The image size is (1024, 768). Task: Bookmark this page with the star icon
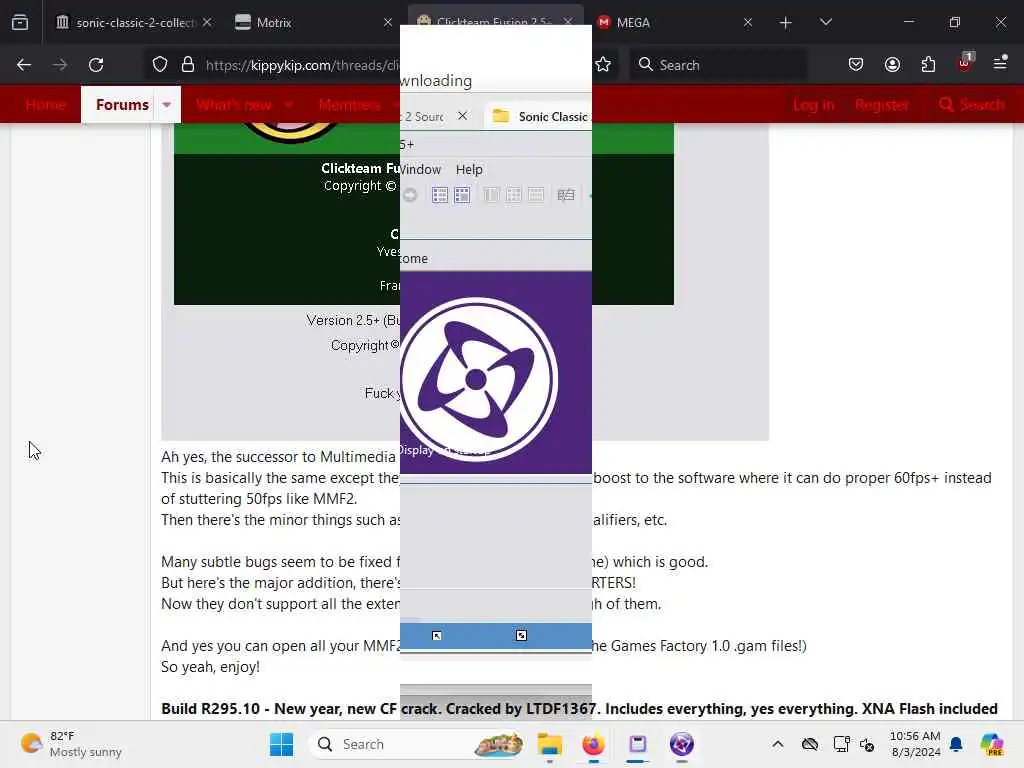603,65
